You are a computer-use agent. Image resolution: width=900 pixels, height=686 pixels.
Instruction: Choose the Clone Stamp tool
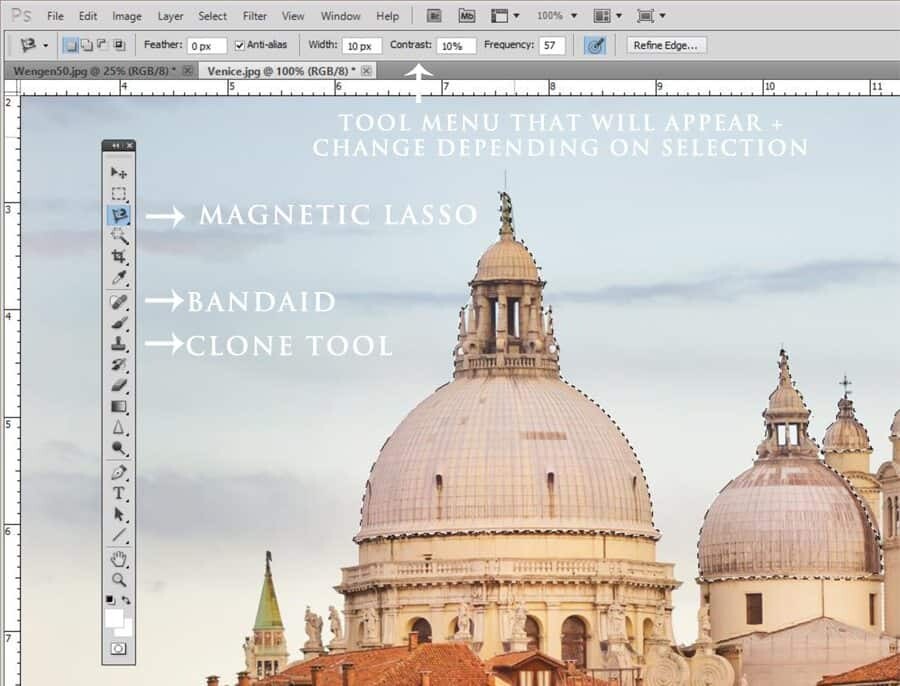119,343
